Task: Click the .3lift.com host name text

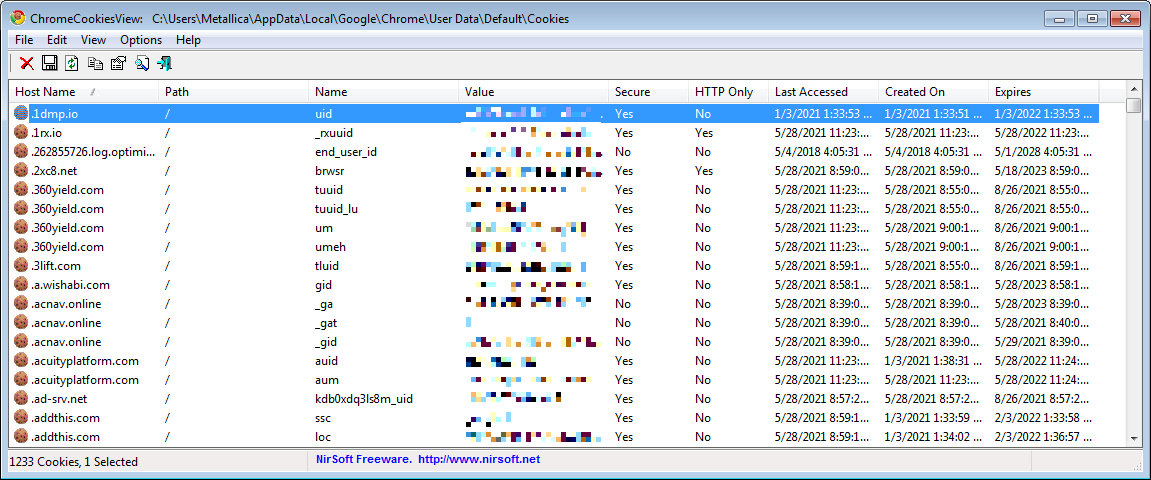Action: click(56, 266)
